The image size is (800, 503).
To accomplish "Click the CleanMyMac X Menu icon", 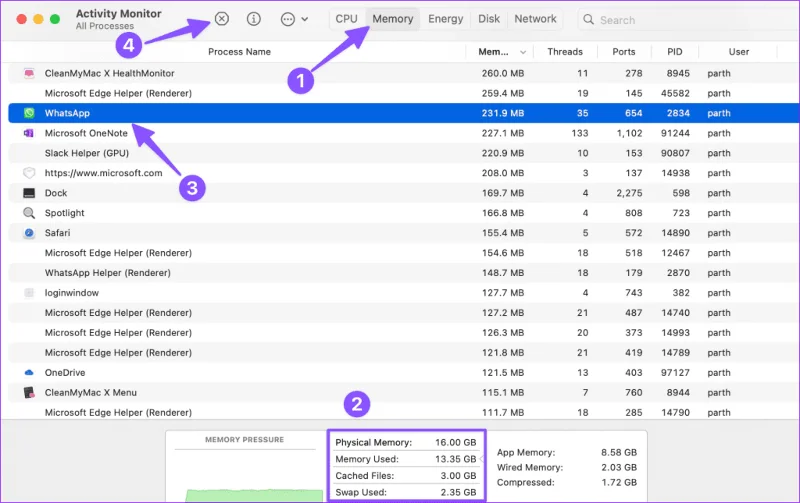I will 29,392.
